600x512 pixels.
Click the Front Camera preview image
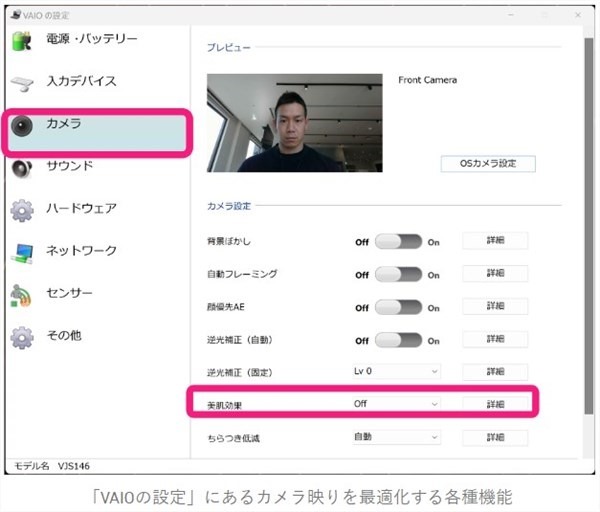coord(295,123)
